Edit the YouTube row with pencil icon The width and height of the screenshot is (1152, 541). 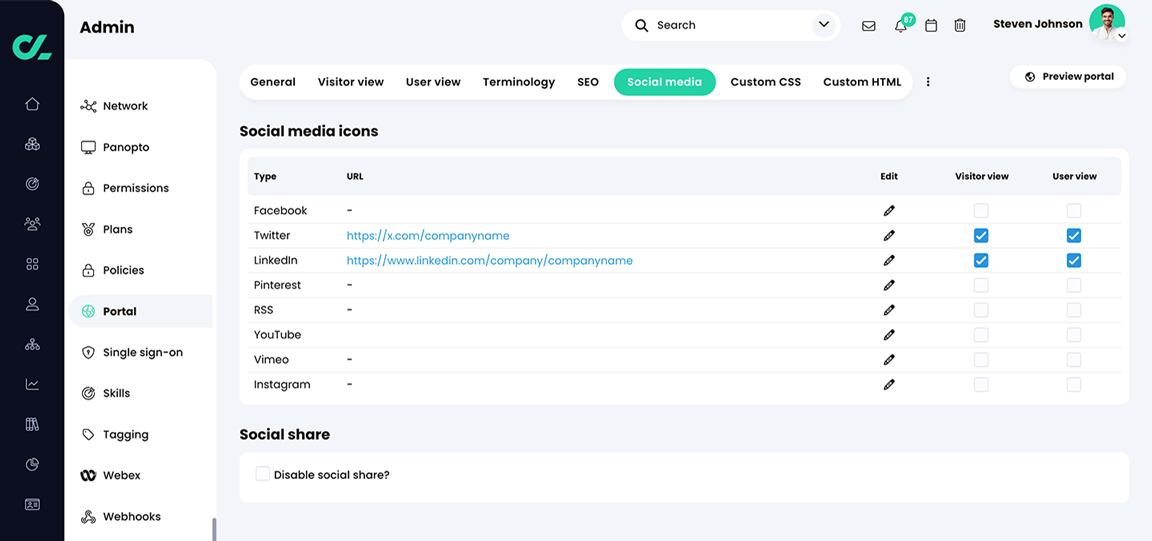point(889,335)
